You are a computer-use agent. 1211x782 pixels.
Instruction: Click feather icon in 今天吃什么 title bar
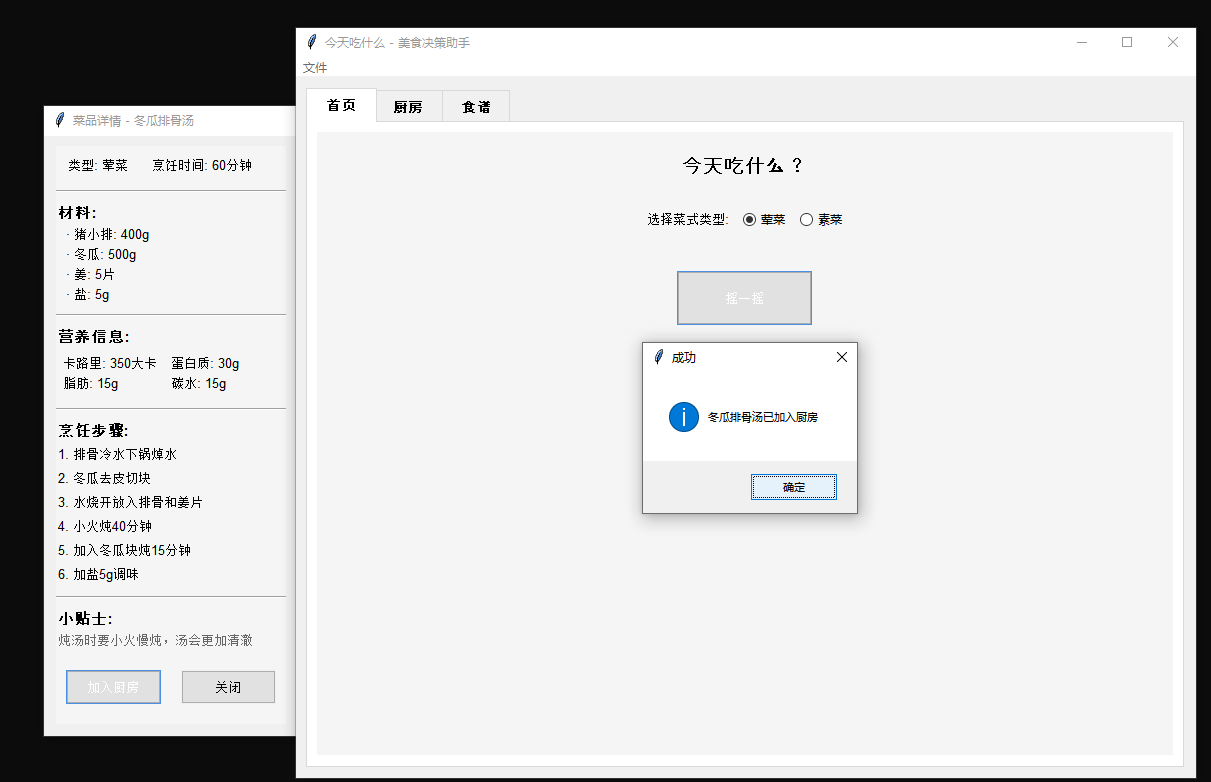point(312,42)
